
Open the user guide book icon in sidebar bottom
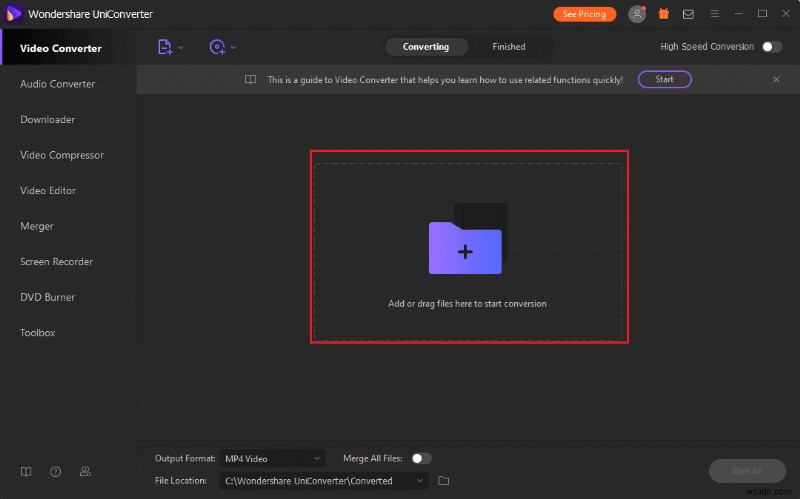click(26, 471)
